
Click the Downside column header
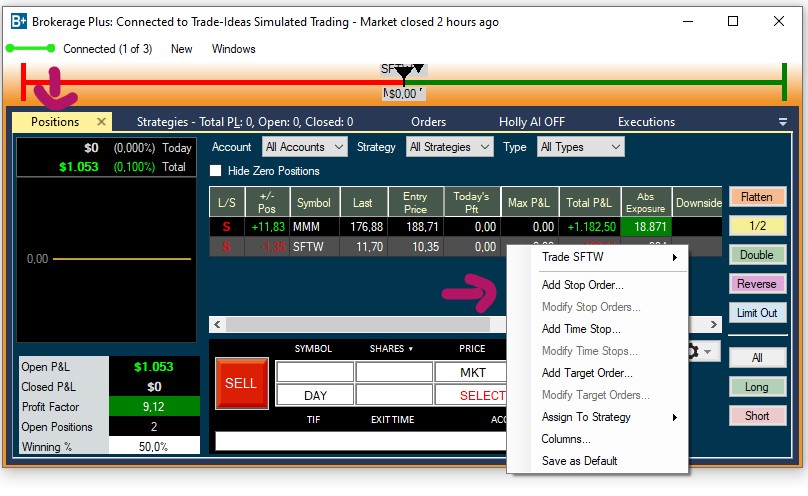point(698,202)
